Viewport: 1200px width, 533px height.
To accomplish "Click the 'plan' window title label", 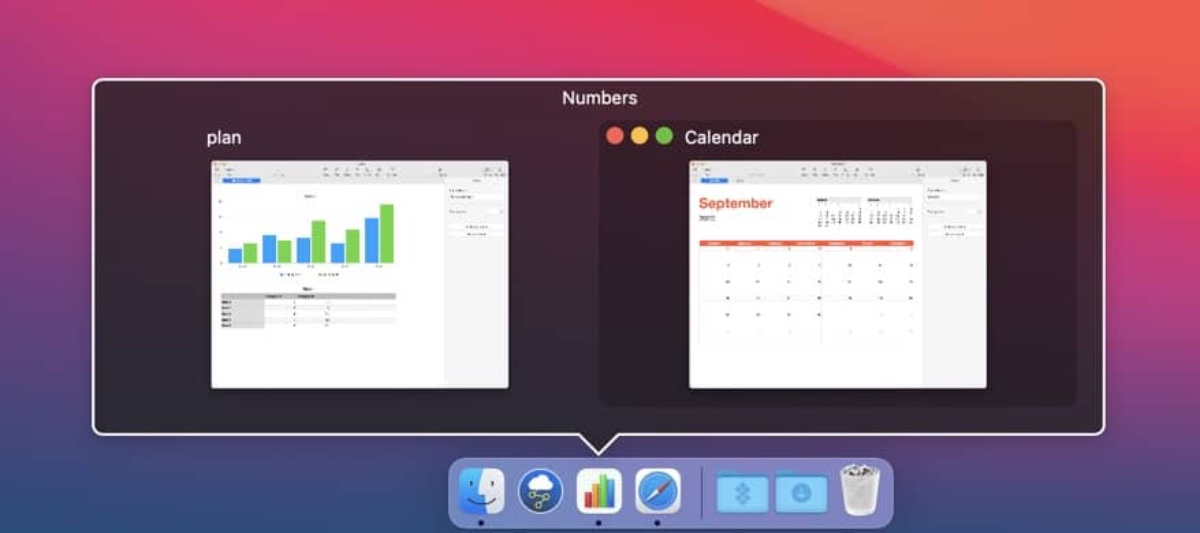I will 224,138.
